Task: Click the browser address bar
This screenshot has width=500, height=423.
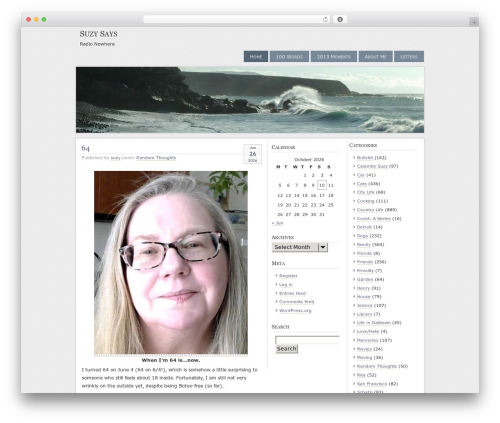Action: [236, 19]
